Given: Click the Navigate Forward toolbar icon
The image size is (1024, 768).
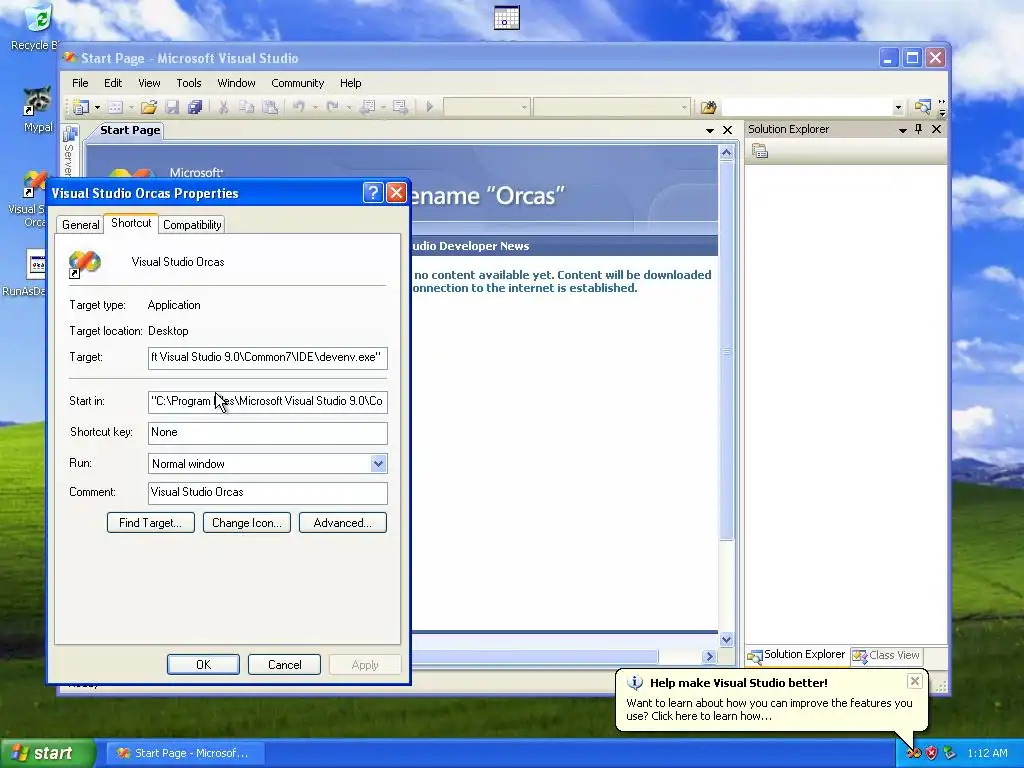Looking at the screenshot, I should click(x=400, y=107).
